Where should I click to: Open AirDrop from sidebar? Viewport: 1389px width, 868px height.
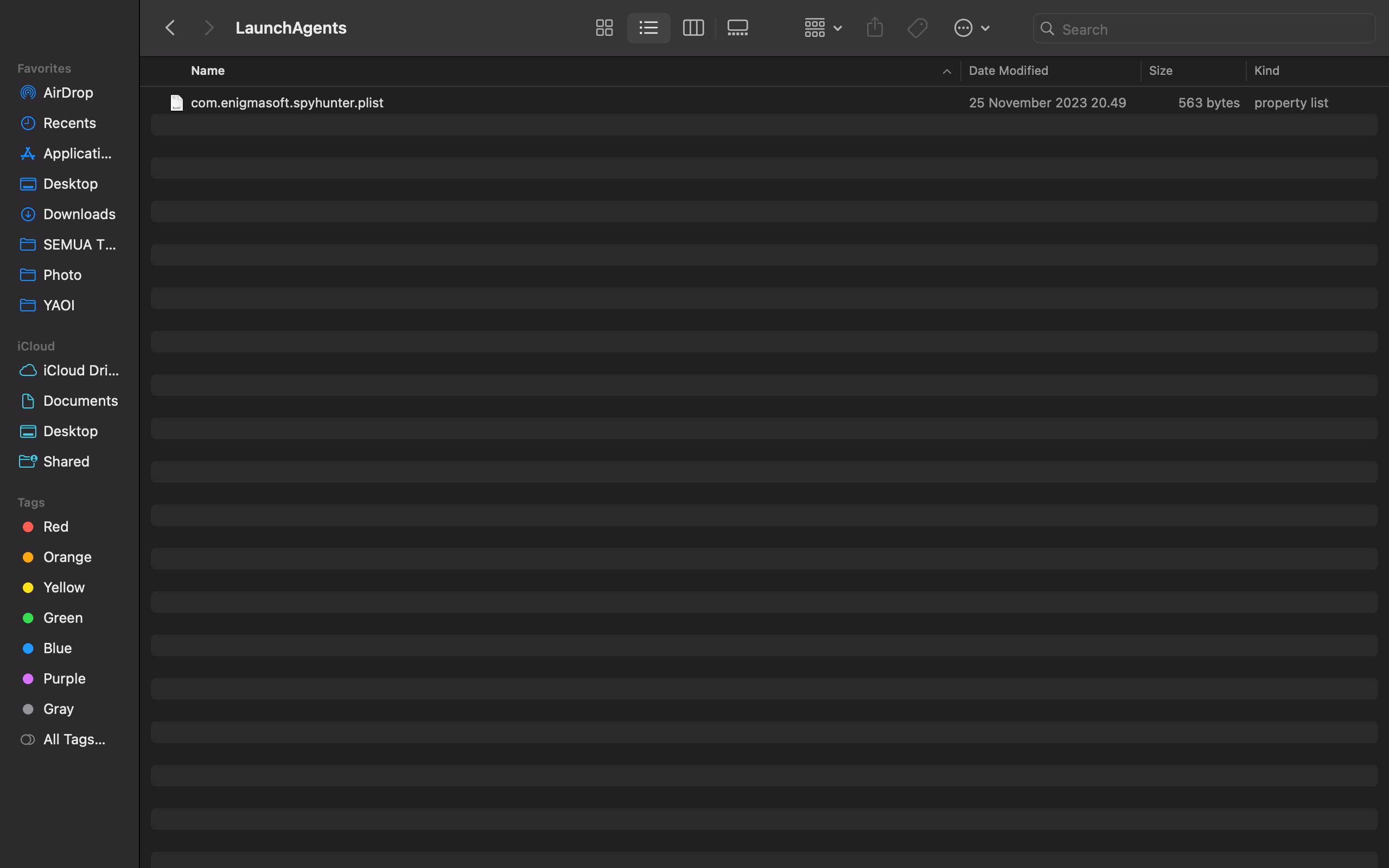click(x=68, y=92)
